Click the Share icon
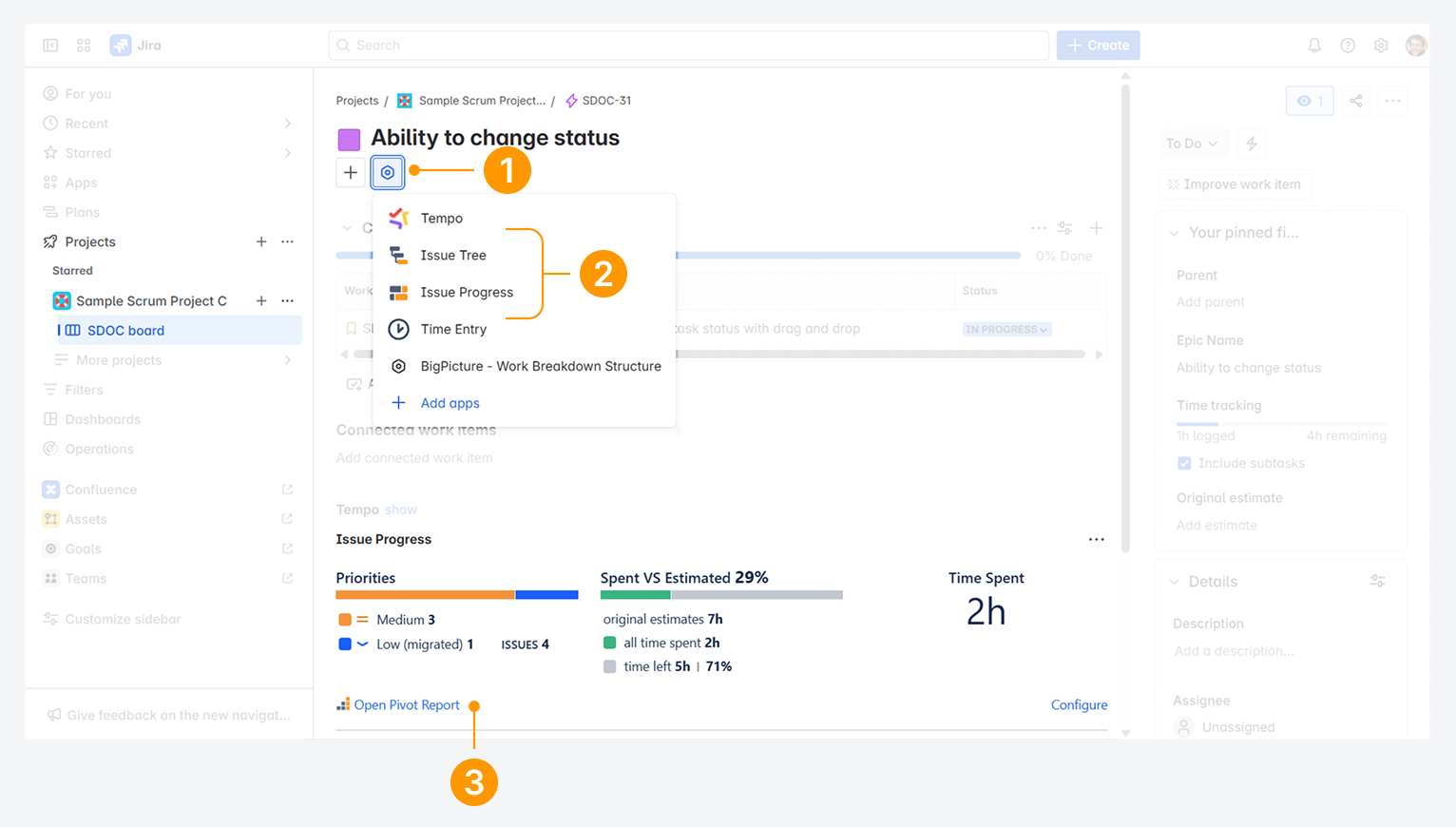Viewport: 1456px width, 827px height. click(x=1356, y=101)
